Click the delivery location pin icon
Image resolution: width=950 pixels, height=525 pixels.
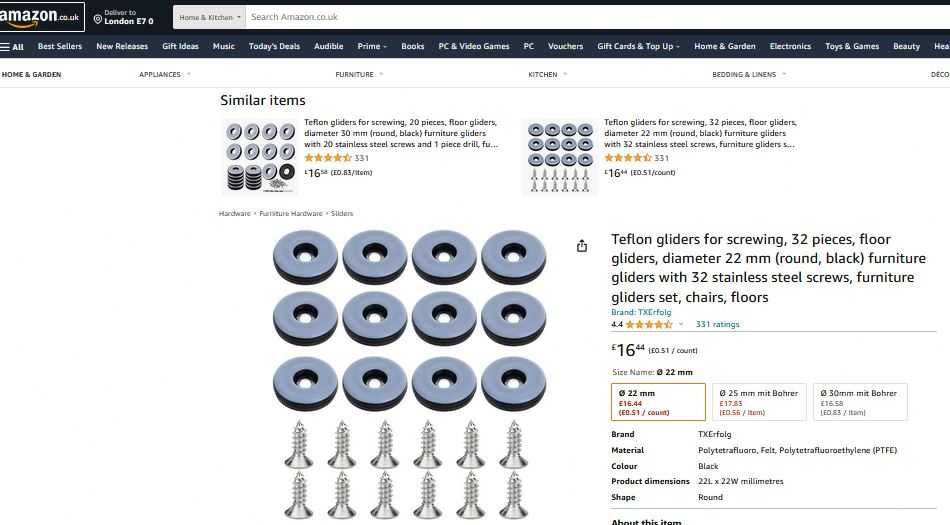coord(98,19)
